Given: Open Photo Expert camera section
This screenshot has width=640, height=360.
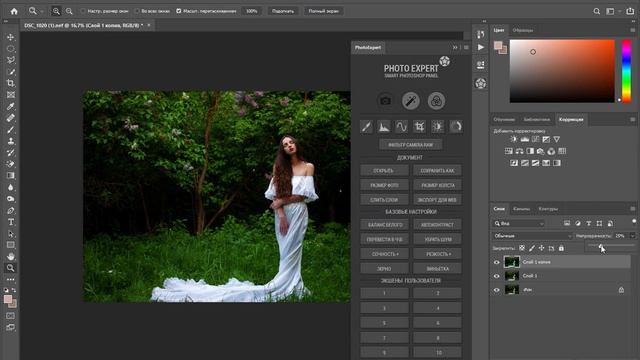Looking at the screenshot, I should click(x=385, y=101).
